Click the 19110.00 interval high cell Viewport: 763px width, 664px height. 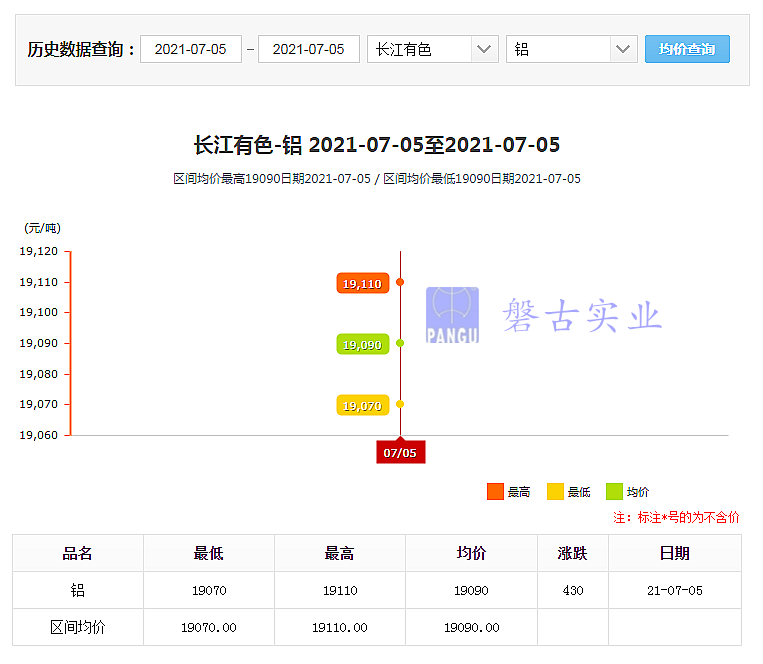(x=340, y=627)
